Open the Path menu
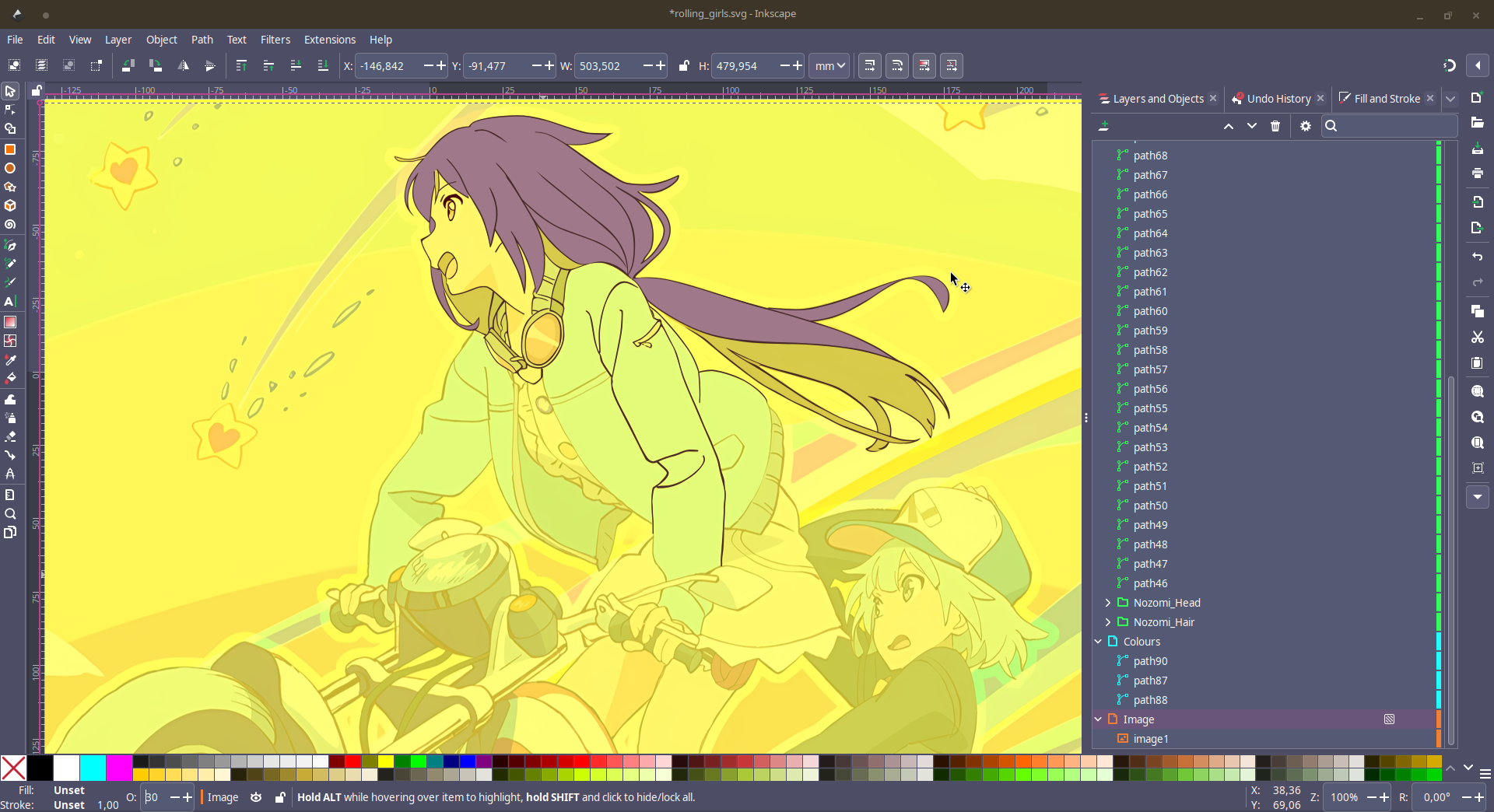Viewport: 1494px width, 812px height. [202, 40]
